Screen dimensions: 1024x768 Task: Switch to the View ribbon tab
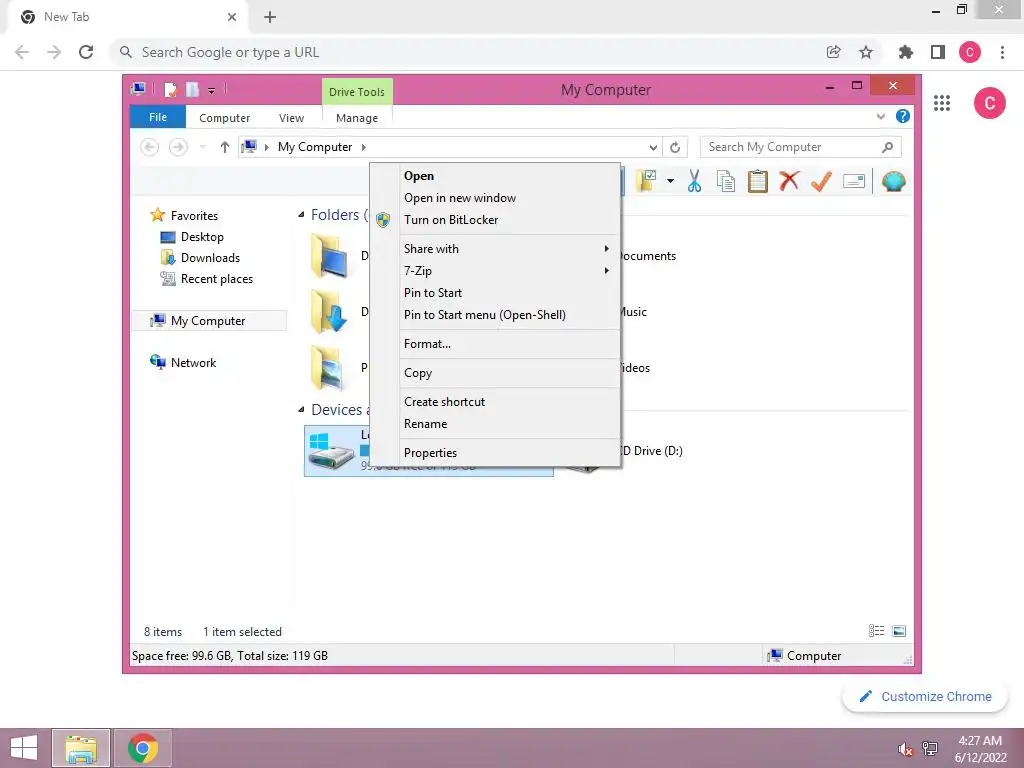point(291,118)
